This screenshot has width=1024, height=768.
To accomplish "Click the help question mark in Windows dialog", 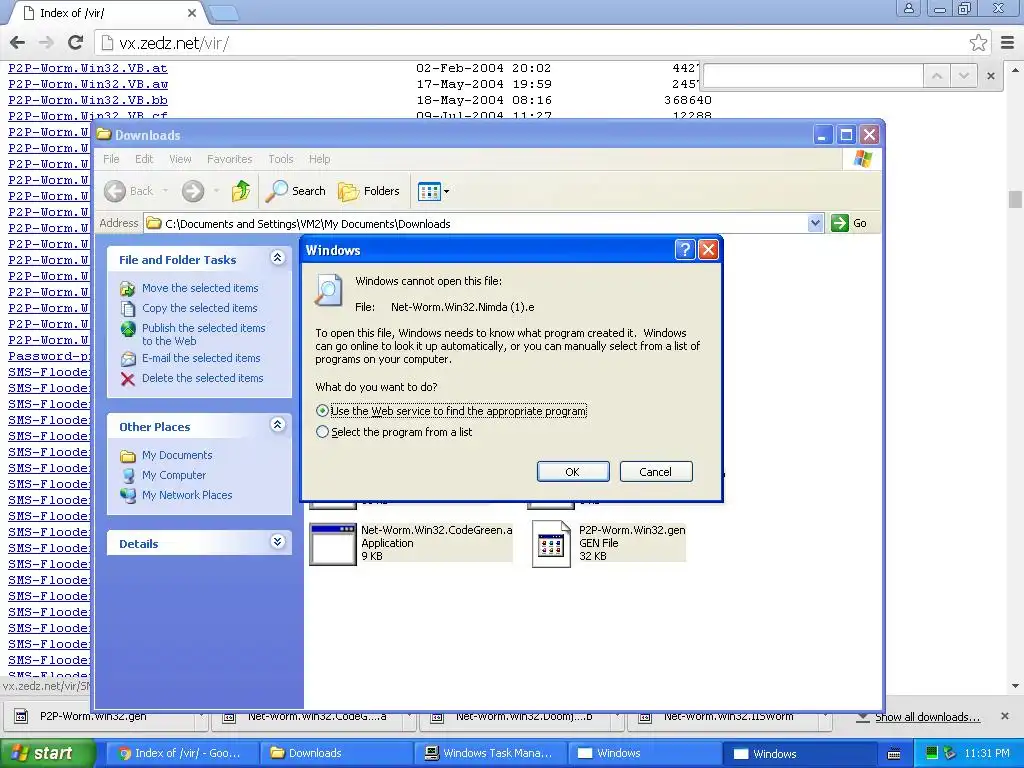I will point(684,249).
